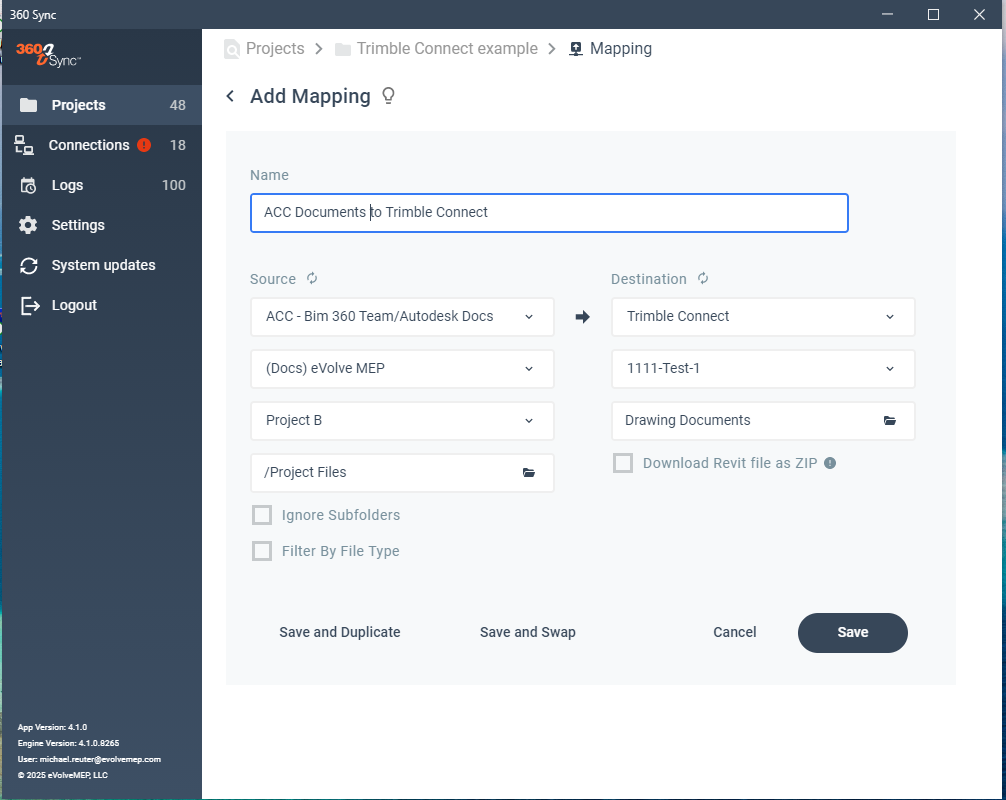This screenshot has height=800, width=1006.
Task: Click the 360 Sync logo
Action: coord(48,55)
